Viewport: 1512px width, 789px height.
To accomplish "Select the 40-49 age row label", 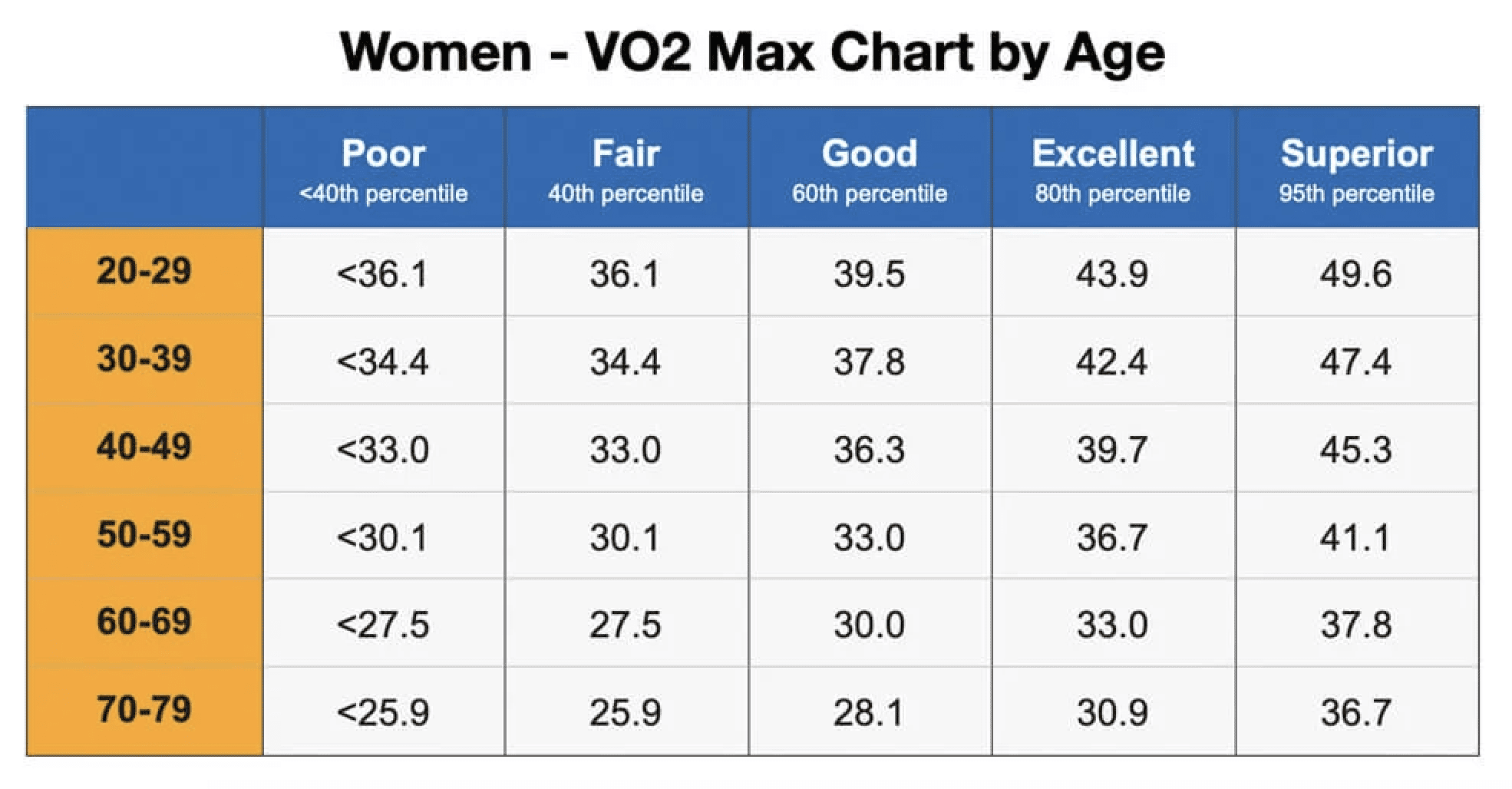I will [144, 447].
